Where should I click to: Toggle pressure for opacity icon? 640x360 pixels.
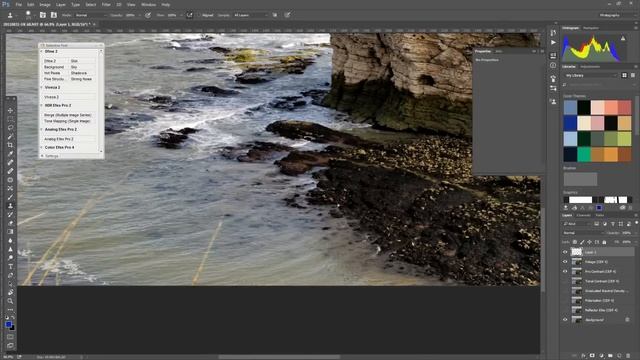(x=148, y=15)
